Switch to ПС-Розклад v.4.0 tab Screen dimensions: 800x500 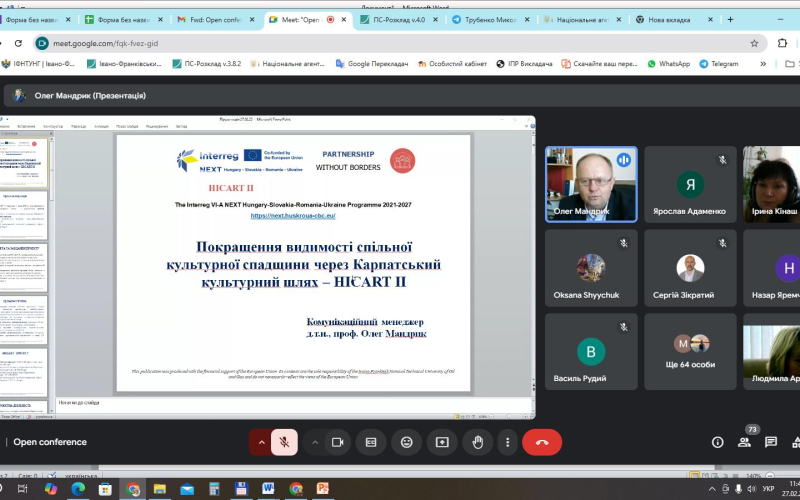coord(398,20)
